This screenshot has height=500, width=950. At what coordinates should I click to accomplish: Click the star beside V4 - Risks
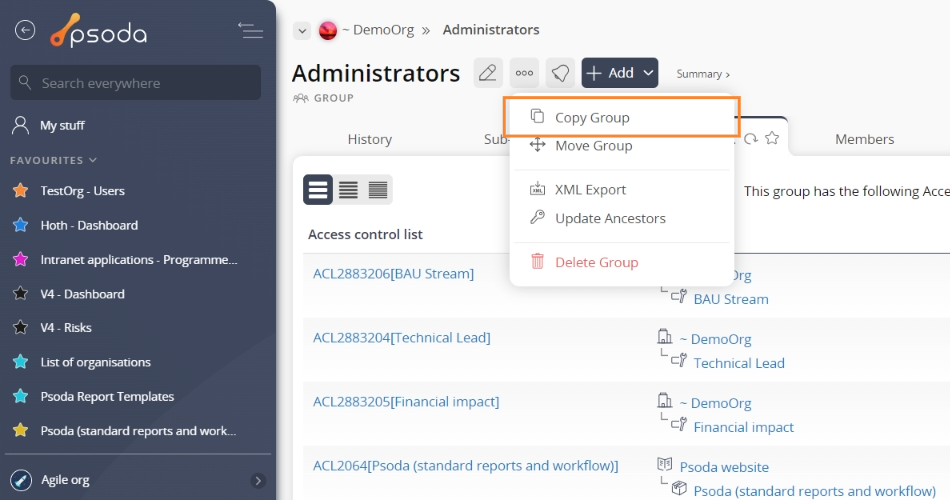(x=21, y=327)
